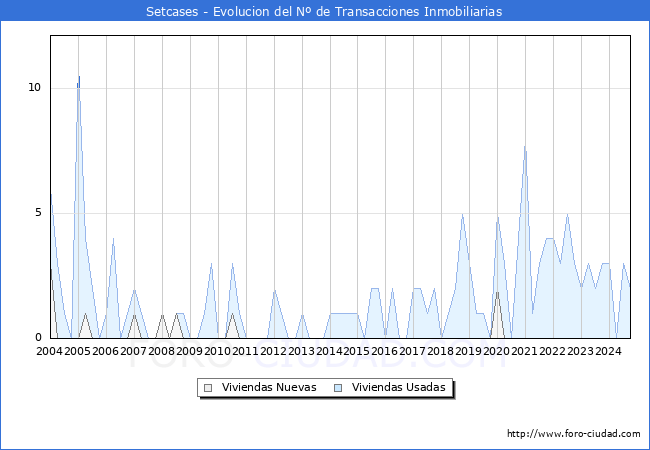The image size is (650, 450).
Task: Open the foro-ciudad.com link
Action: coord(574,433)
